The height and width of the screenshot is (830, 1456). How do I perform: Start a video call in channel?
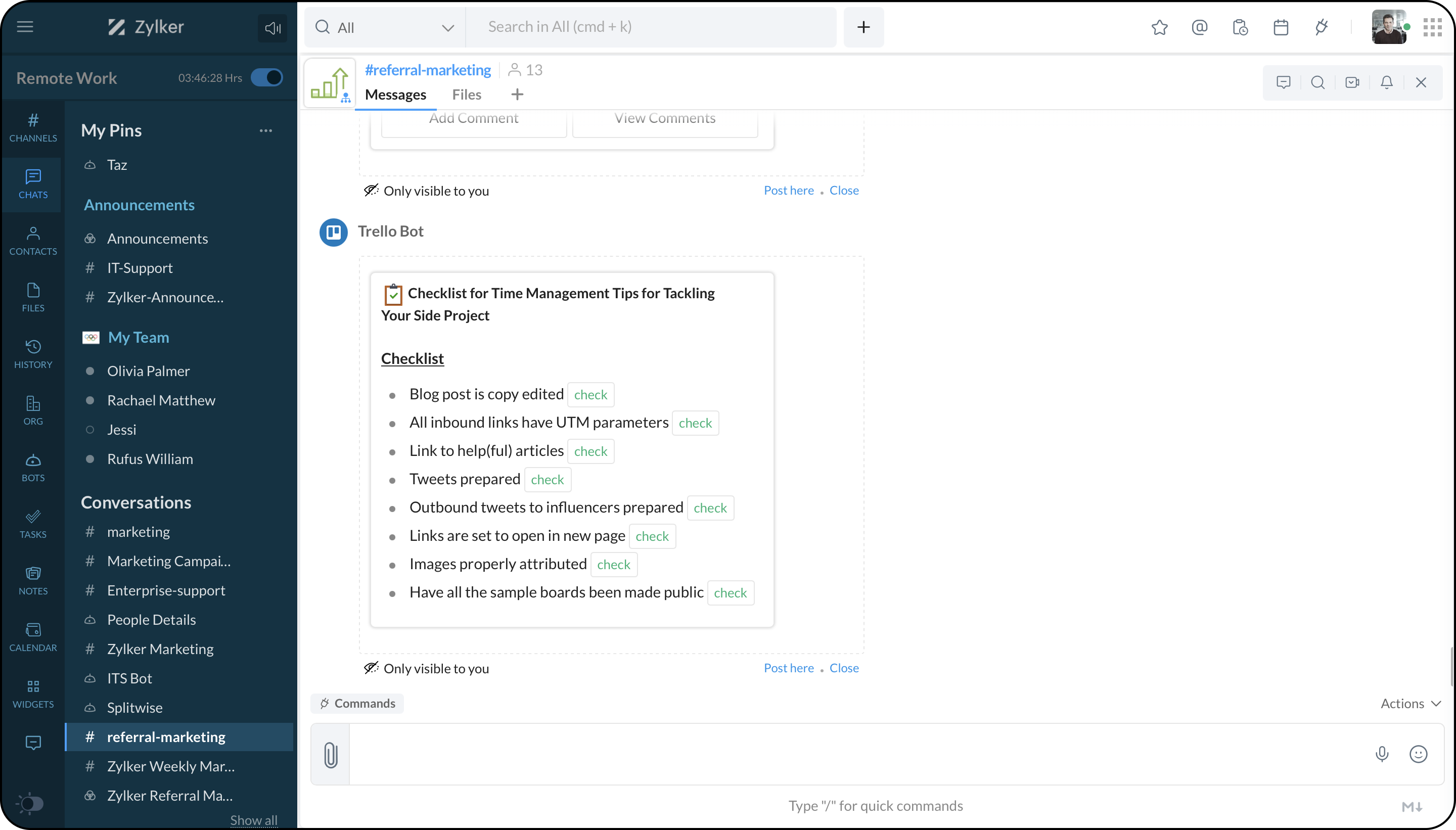pyautogui.click(x=1352, y=83)
